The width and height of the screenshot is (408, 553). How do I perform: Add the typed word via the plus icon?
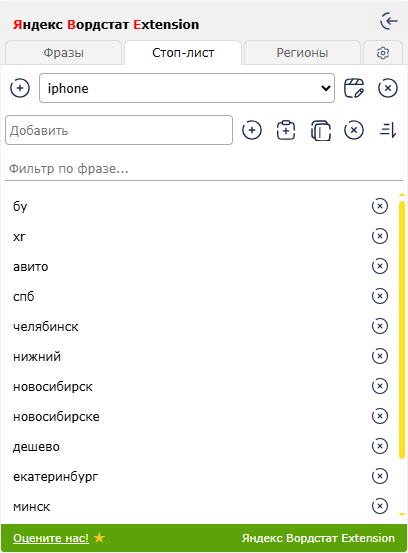[252, 130]
